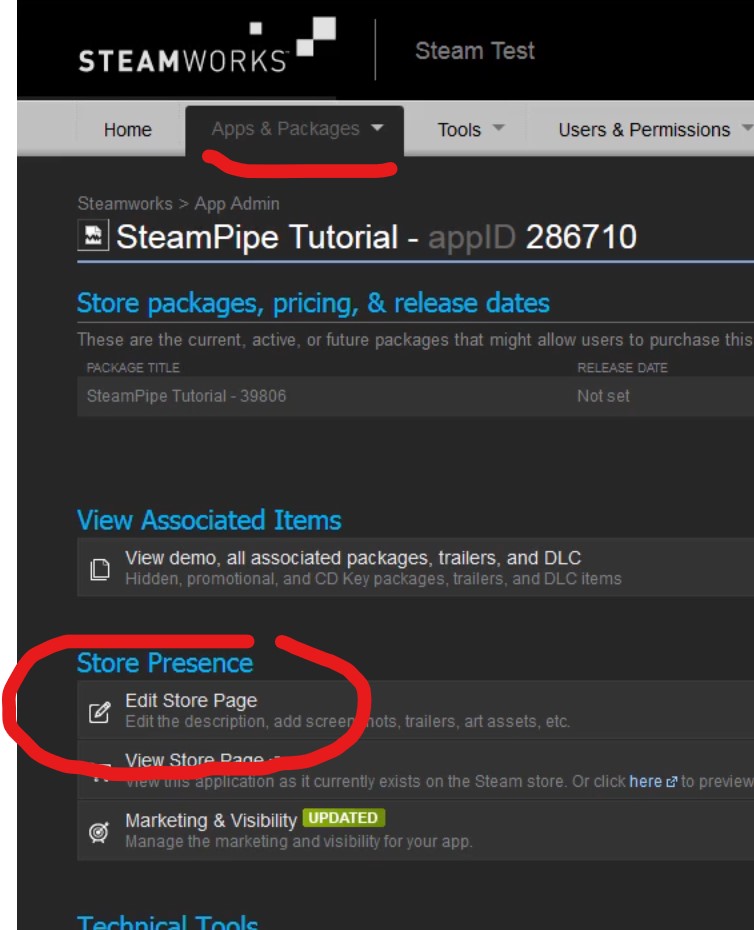Click the Edit Store Page pencil icon
Image resolution: width=754 pixels, height=930 pixels.
click(x=99, y=712)
